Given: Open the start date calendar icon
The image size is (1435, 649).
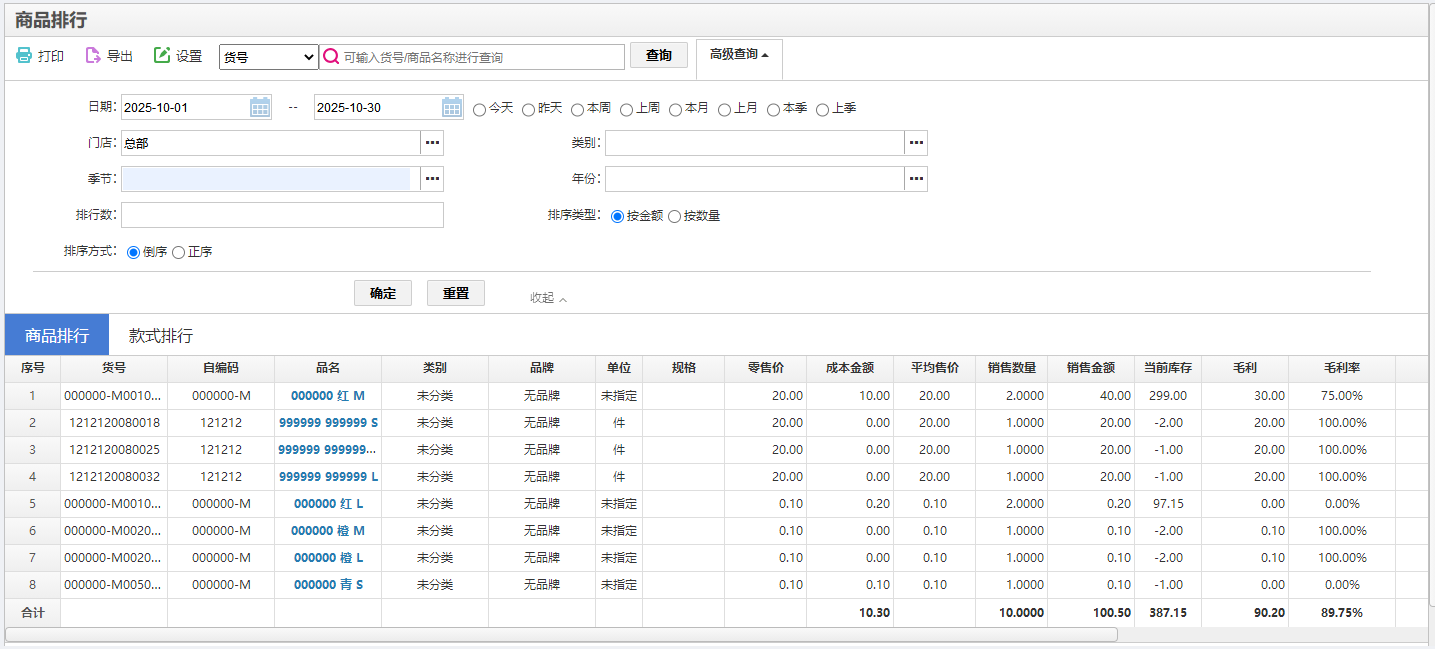Looking at the screenshot, I should point(260,107).
